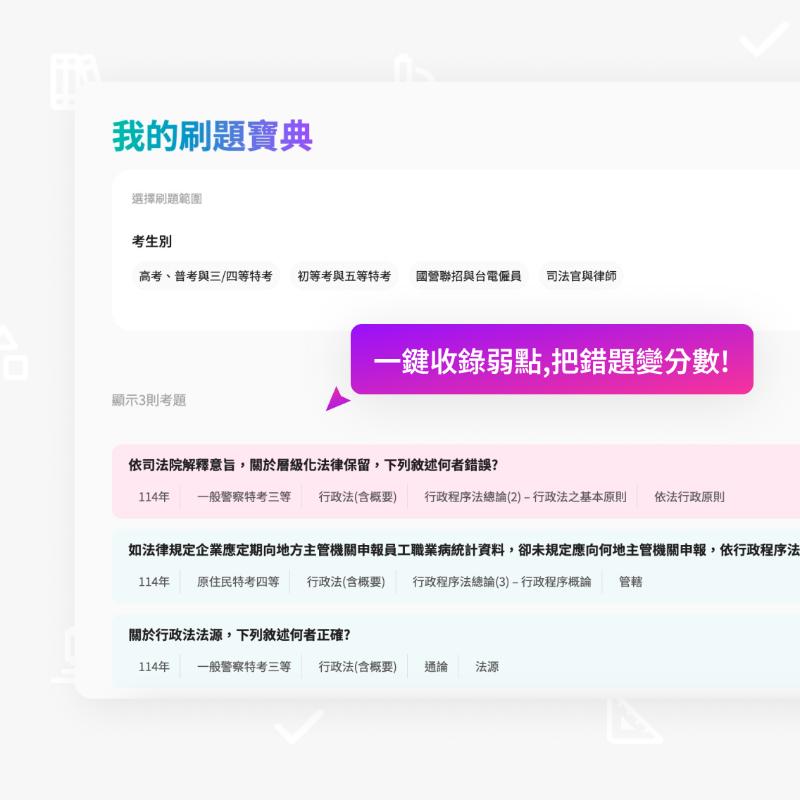Select the 初等考與五等特考 exam category
The image size is (800, 800).
[343, 276]
